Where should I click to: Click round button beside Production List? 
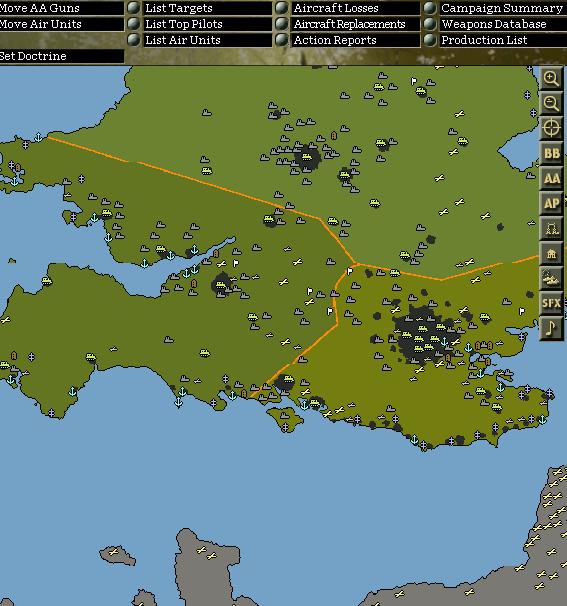pyautogui.click(x=430, y=40)
